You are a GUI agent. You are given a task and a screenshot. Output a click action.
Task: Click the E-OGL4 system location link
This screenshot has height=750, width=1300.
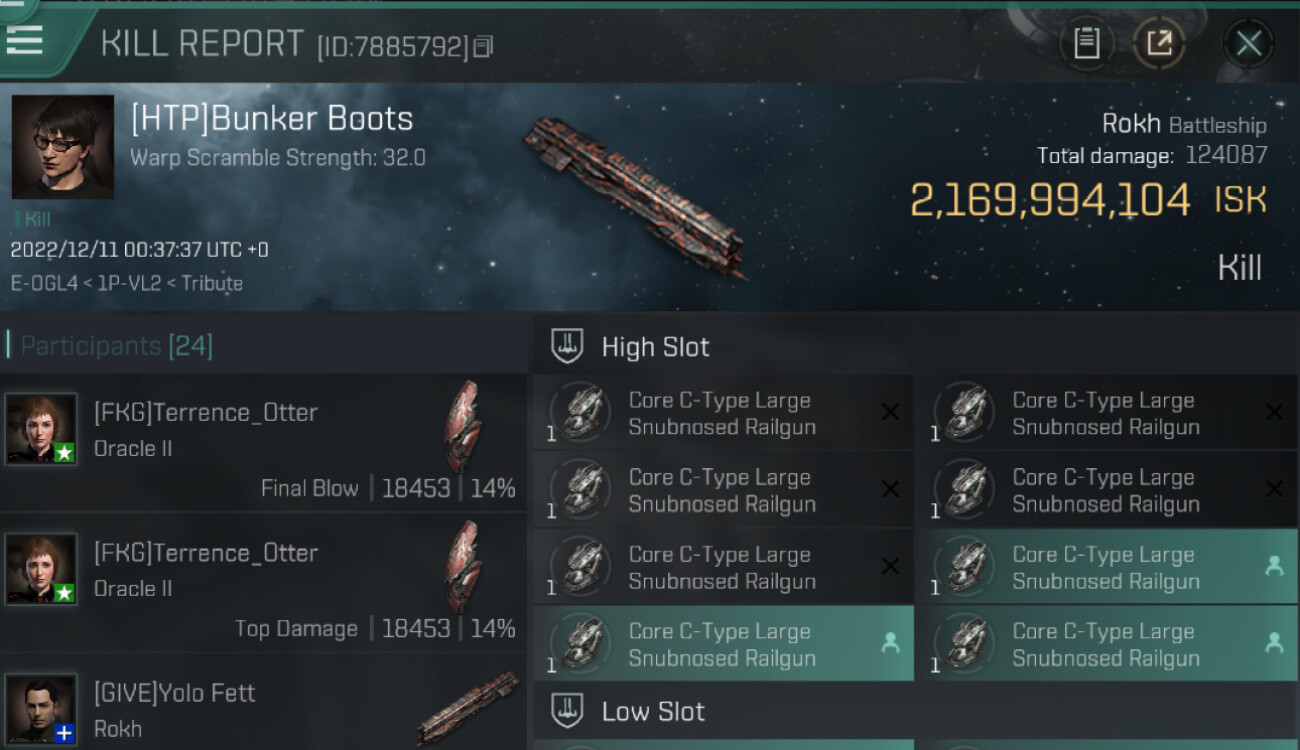(x=44, y=283)
